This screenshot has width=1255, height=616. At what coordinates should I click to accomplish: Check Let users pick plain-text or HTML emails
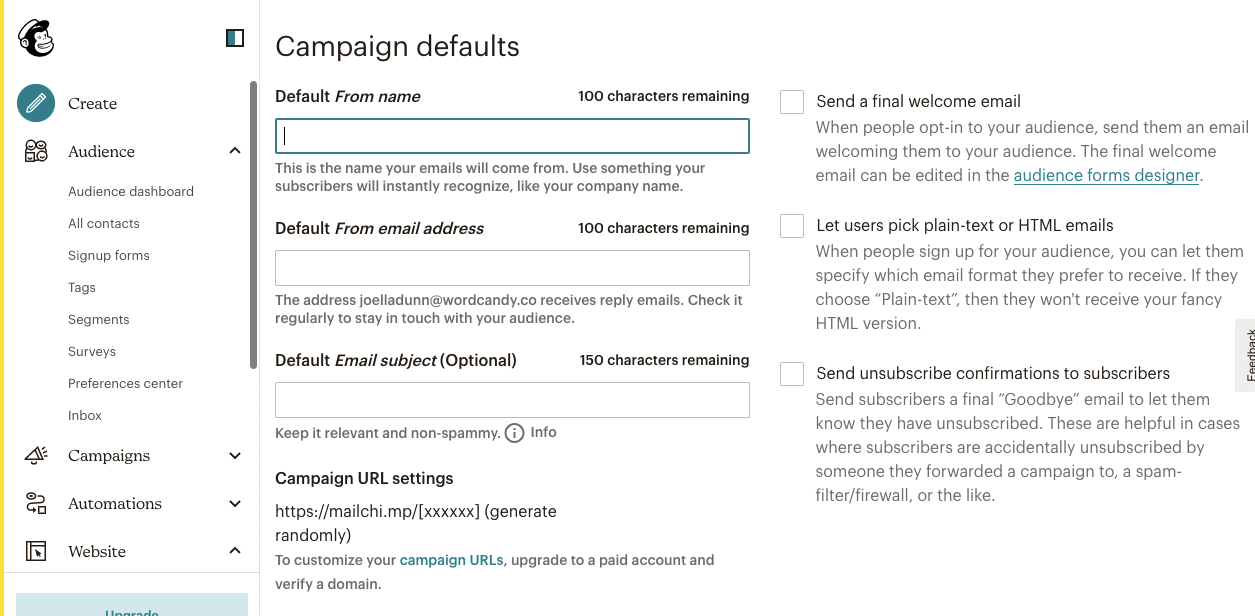791,226
